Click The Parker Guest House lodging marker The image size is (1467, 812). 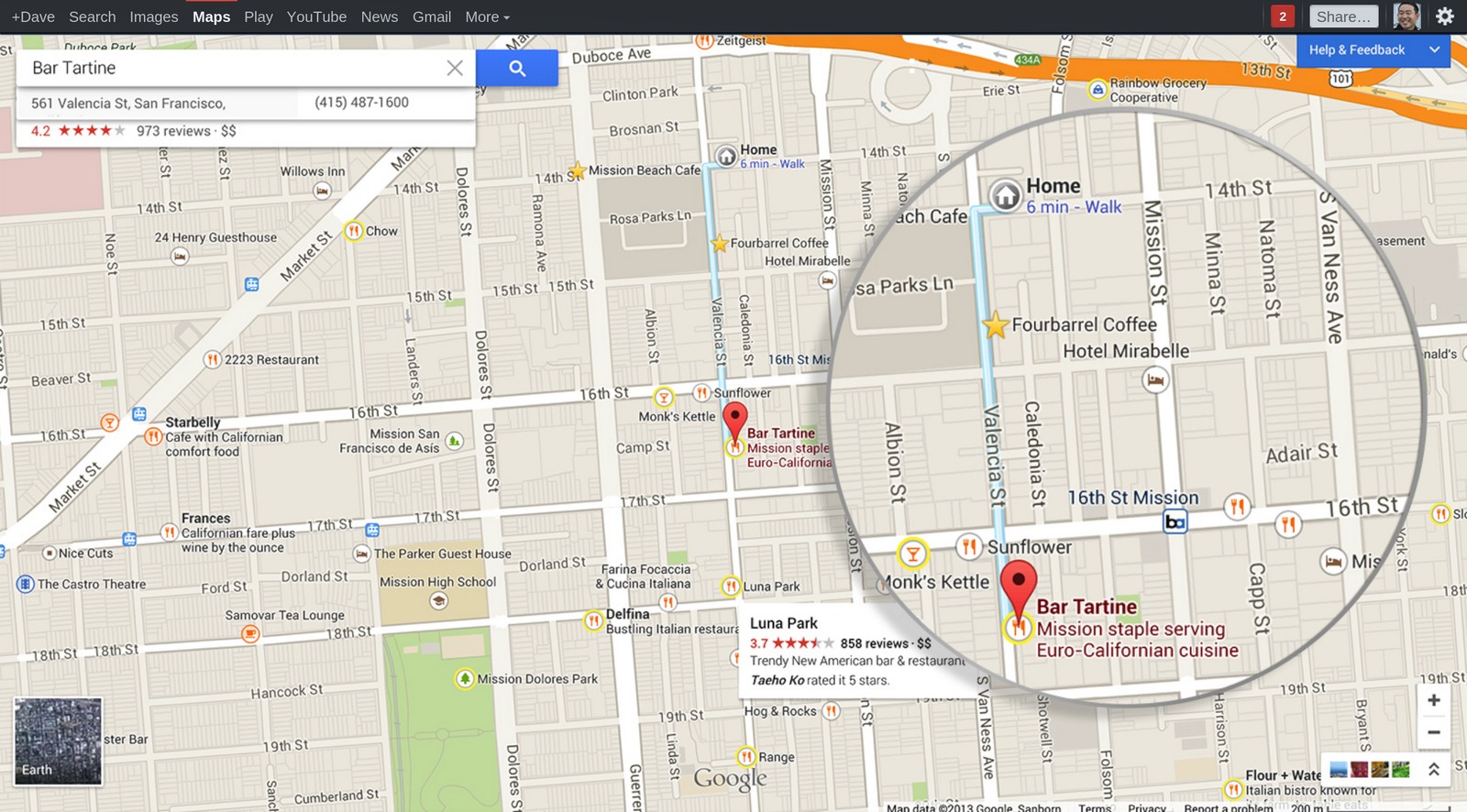point(362,554)
